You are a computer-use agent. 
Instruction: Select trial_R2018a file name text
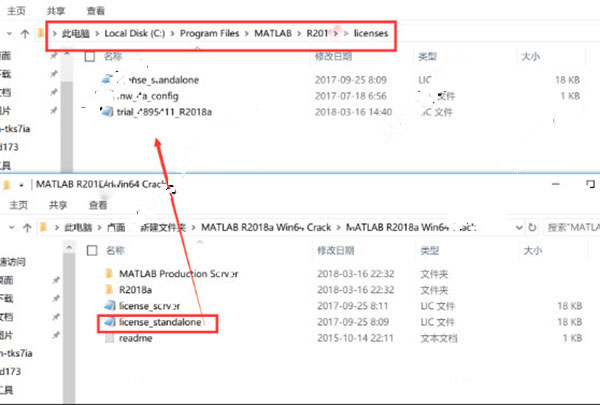[x=164, y=112]
